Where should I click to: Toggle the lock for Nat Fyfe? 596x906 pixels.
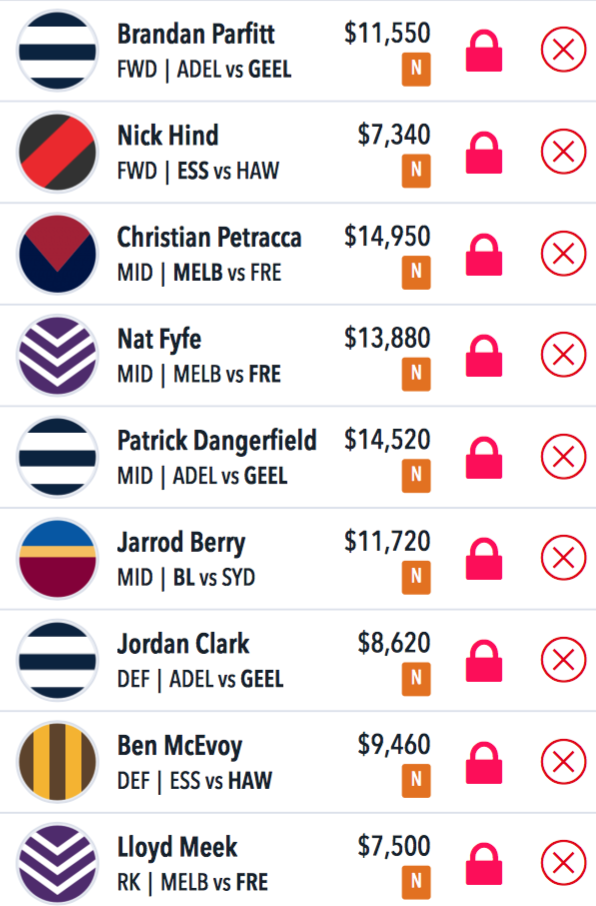484,355
